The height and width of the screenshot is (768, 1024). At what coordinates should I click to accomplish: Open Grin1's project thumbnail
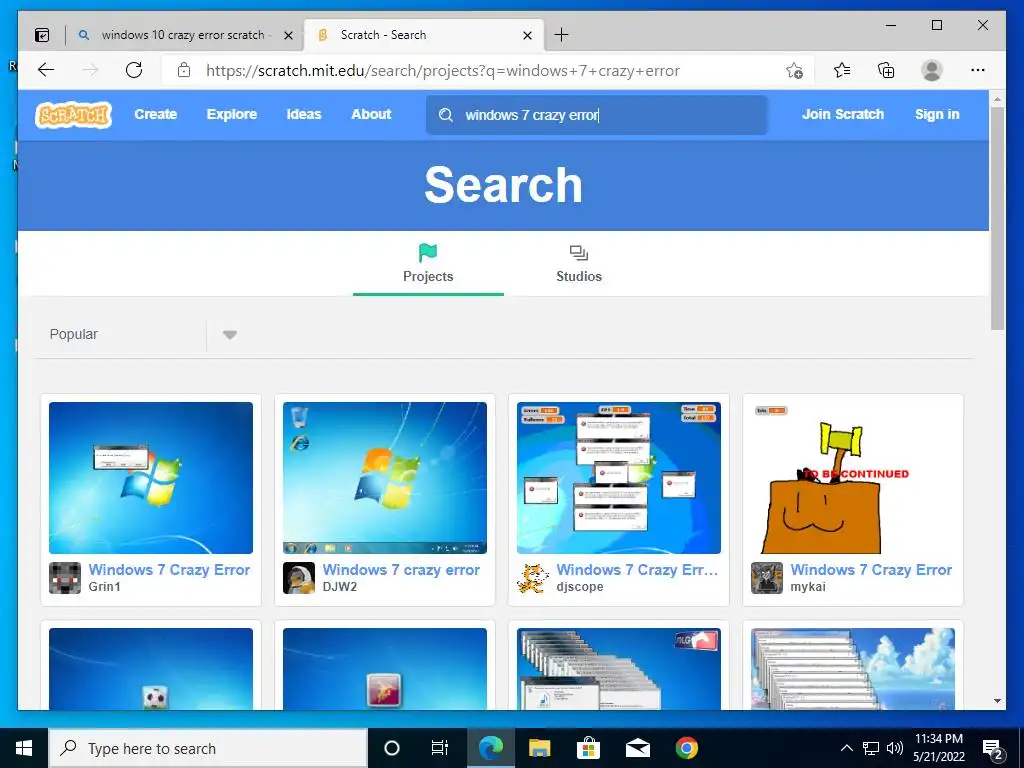pos(151,478)
